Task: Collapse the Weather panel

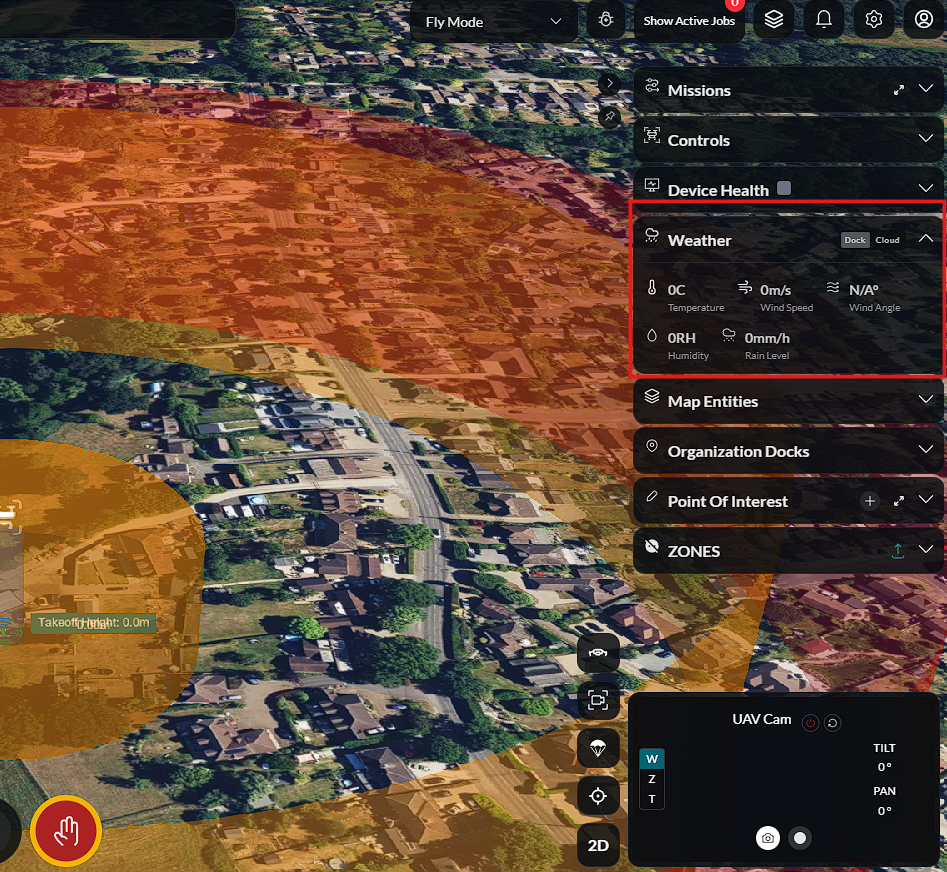Action: (925, 239)
